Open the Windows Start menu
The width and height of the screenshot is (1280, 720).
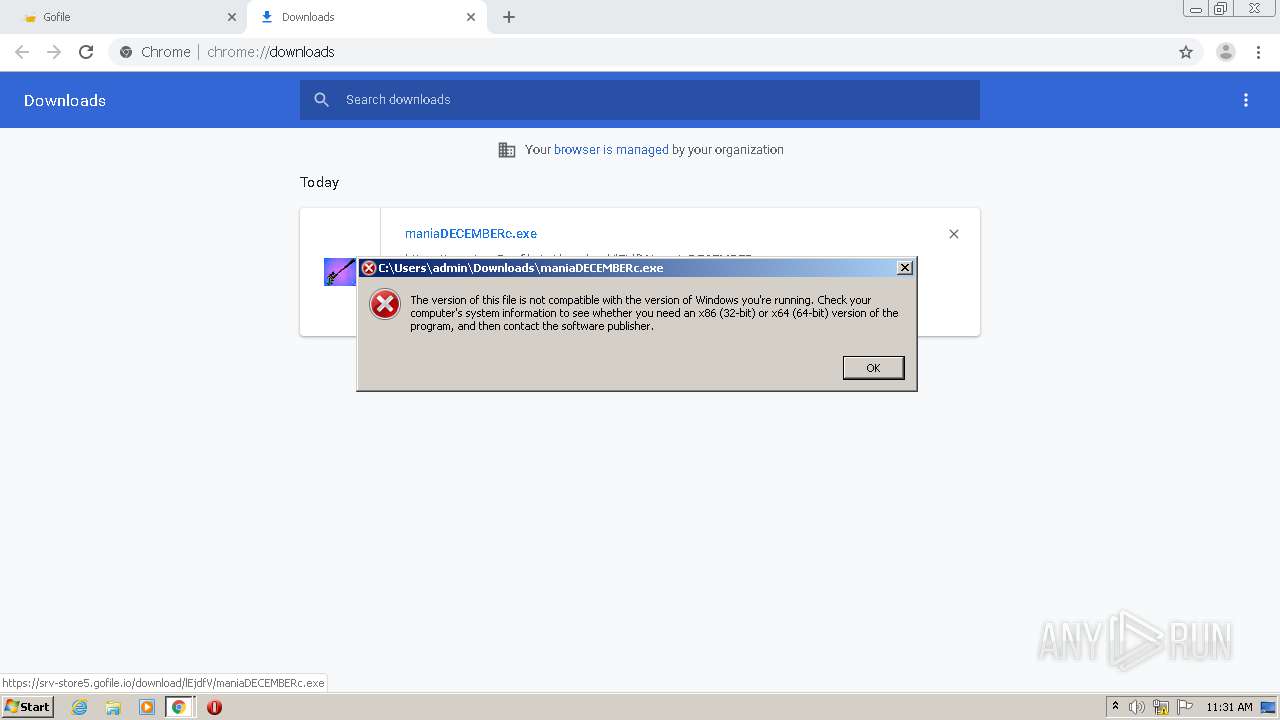[x=28, y=707]
